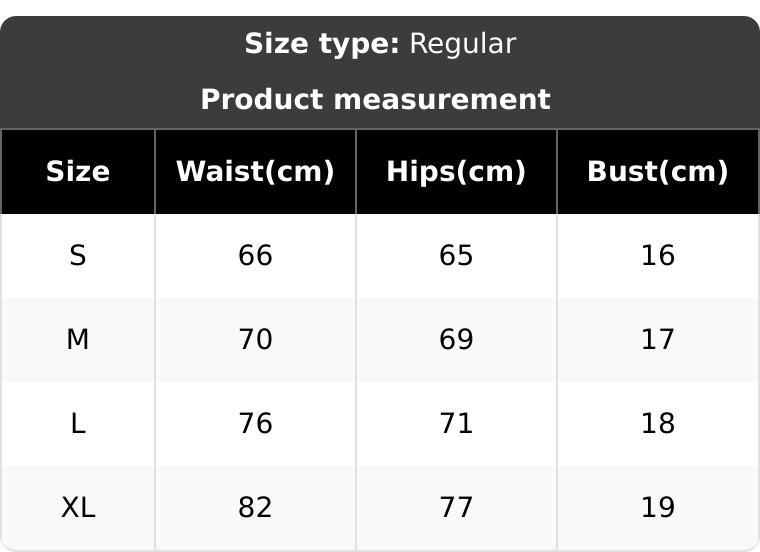Select the M size row label
Viewport: 760px width, 552px height.
78,340
